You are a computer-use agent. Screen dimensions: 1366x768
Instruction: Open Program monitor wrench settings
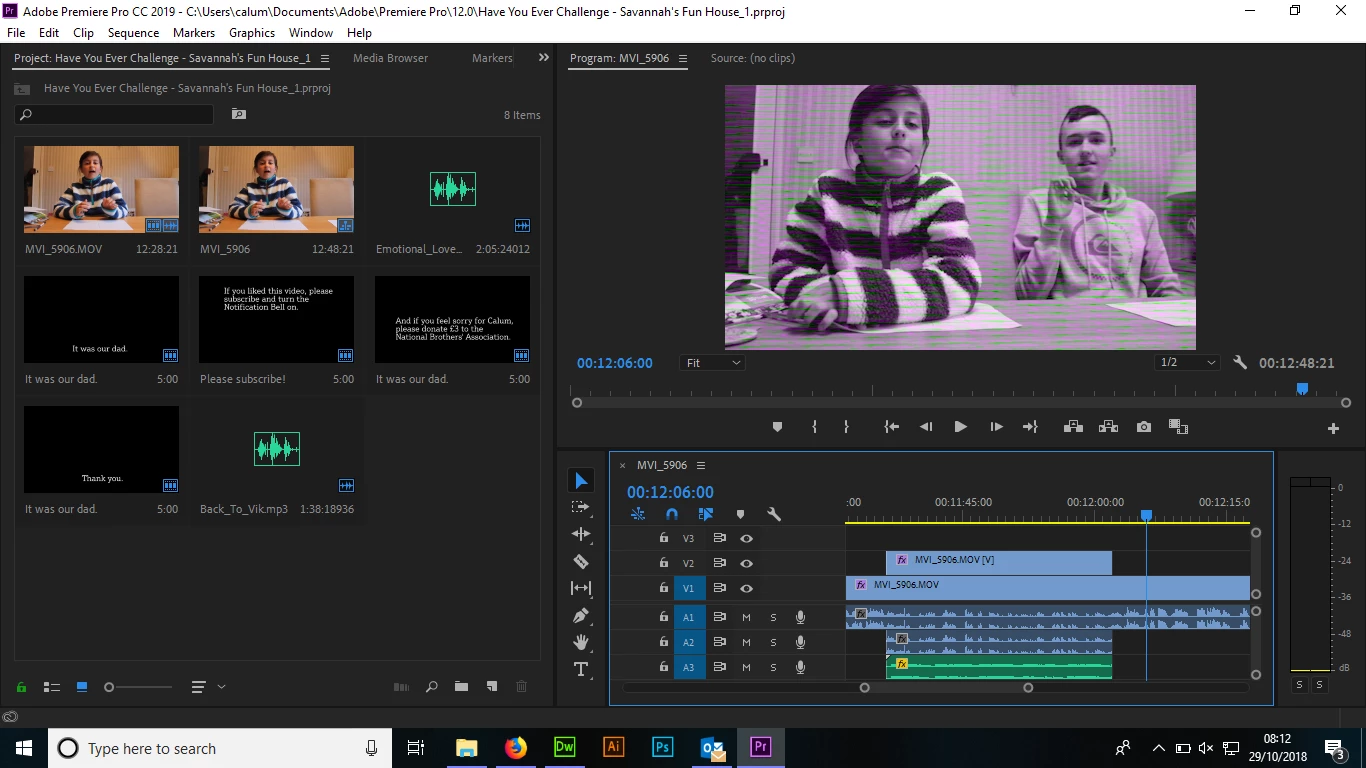click(1240, 363)
